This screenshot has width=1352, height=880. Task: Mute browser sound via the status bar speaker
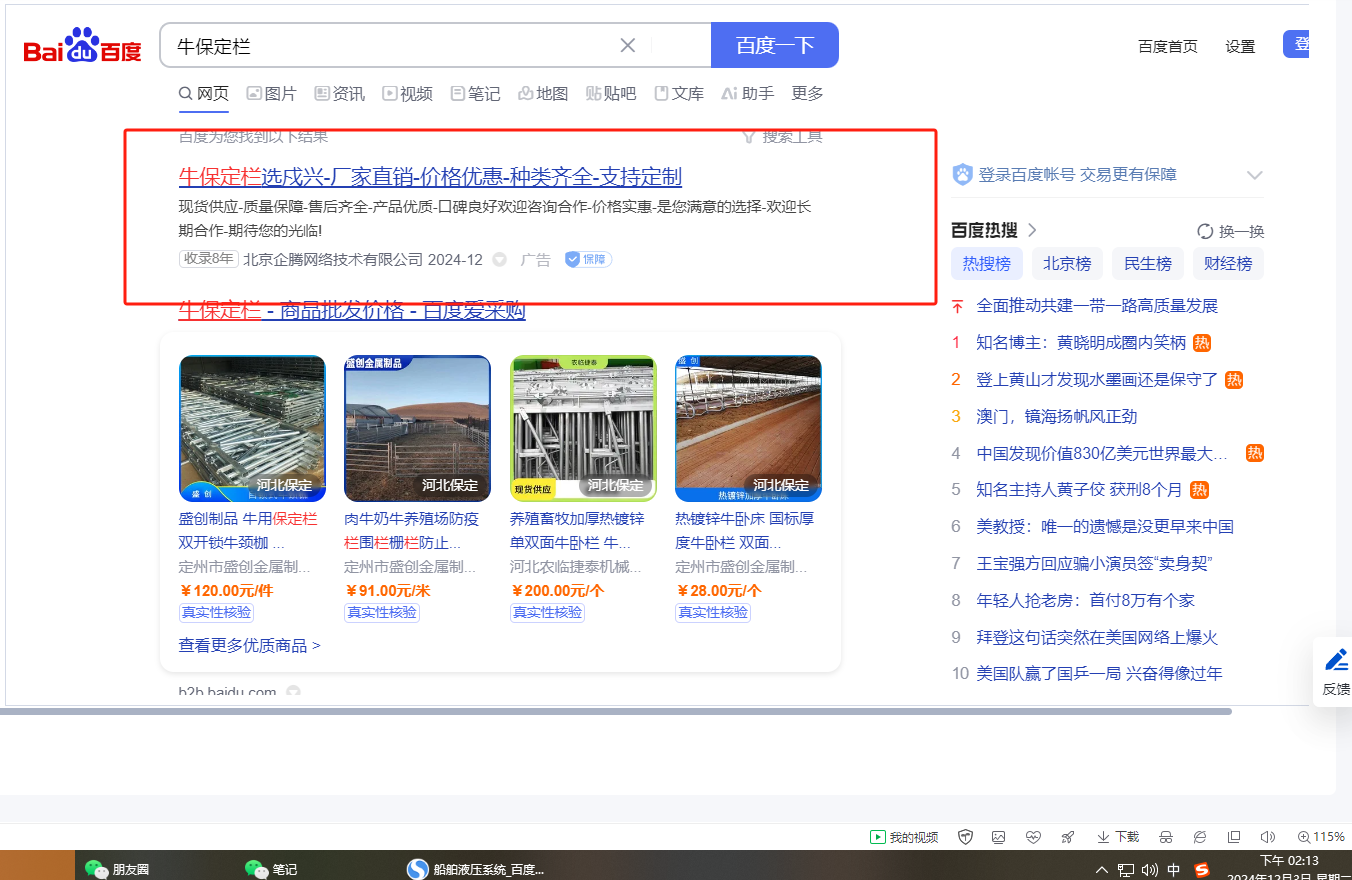pos(1268,837)
